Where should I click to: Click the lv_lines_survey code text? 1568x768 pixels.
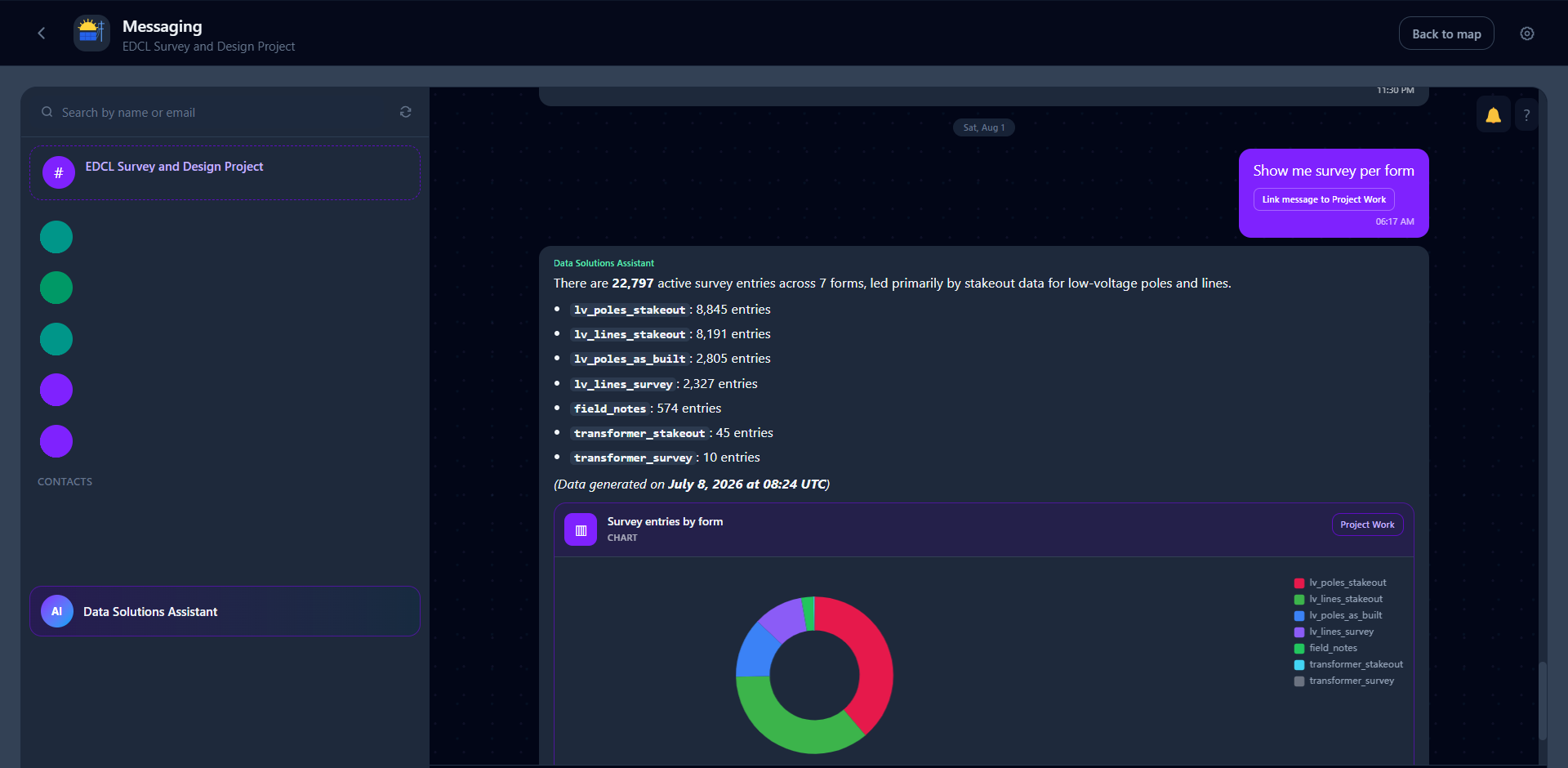point(623,384)
